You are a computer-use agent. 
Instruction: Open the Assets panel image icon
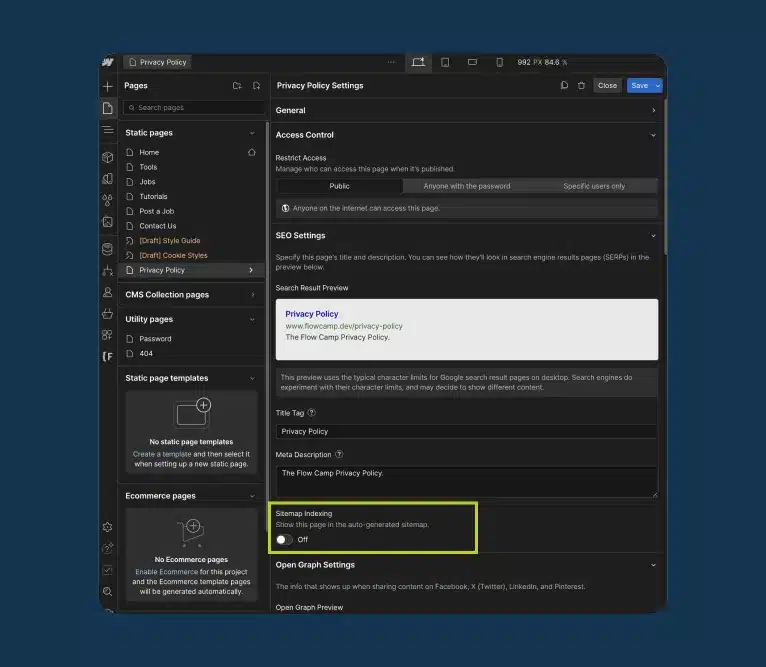(x=107, y=221)
